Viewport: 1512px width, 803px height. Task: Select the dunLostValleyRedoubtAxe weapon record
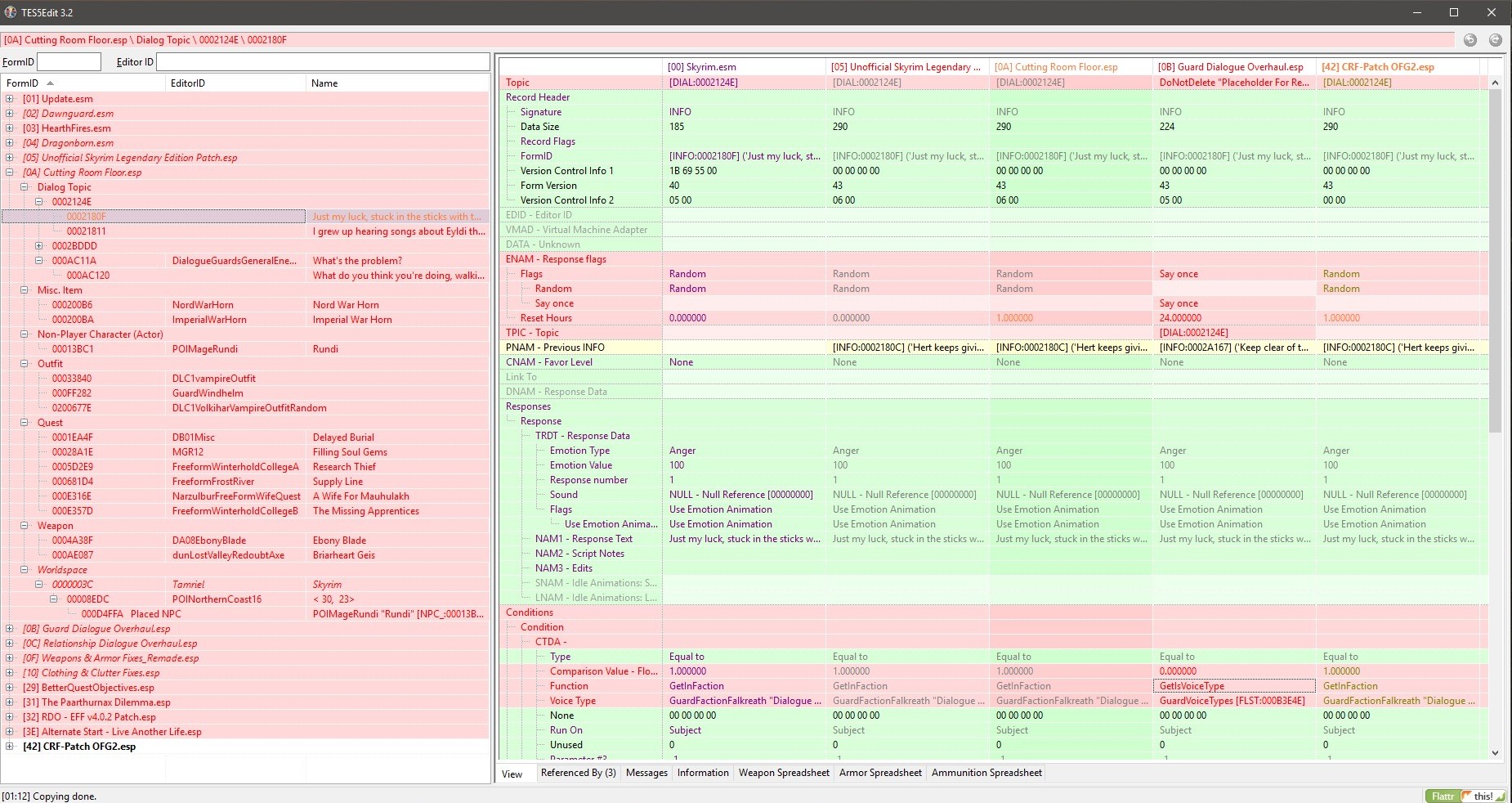[x=245, y=555]
